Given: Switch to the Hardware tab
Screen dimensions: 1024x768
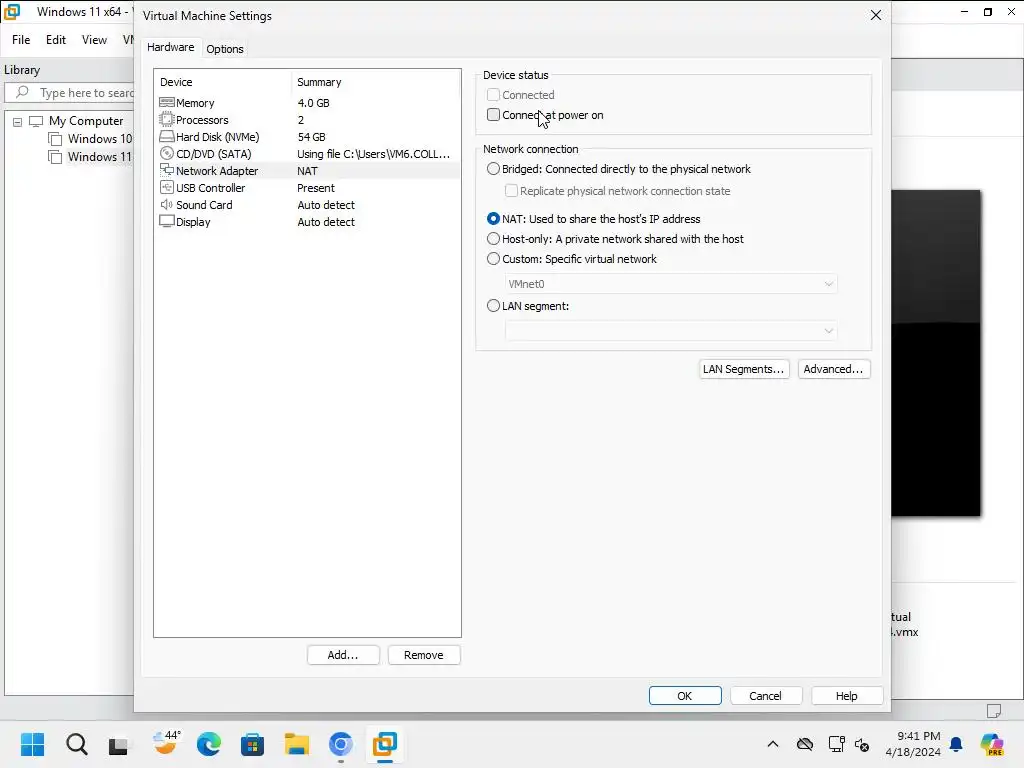Looking at the screenshot, I should (170, 47).
